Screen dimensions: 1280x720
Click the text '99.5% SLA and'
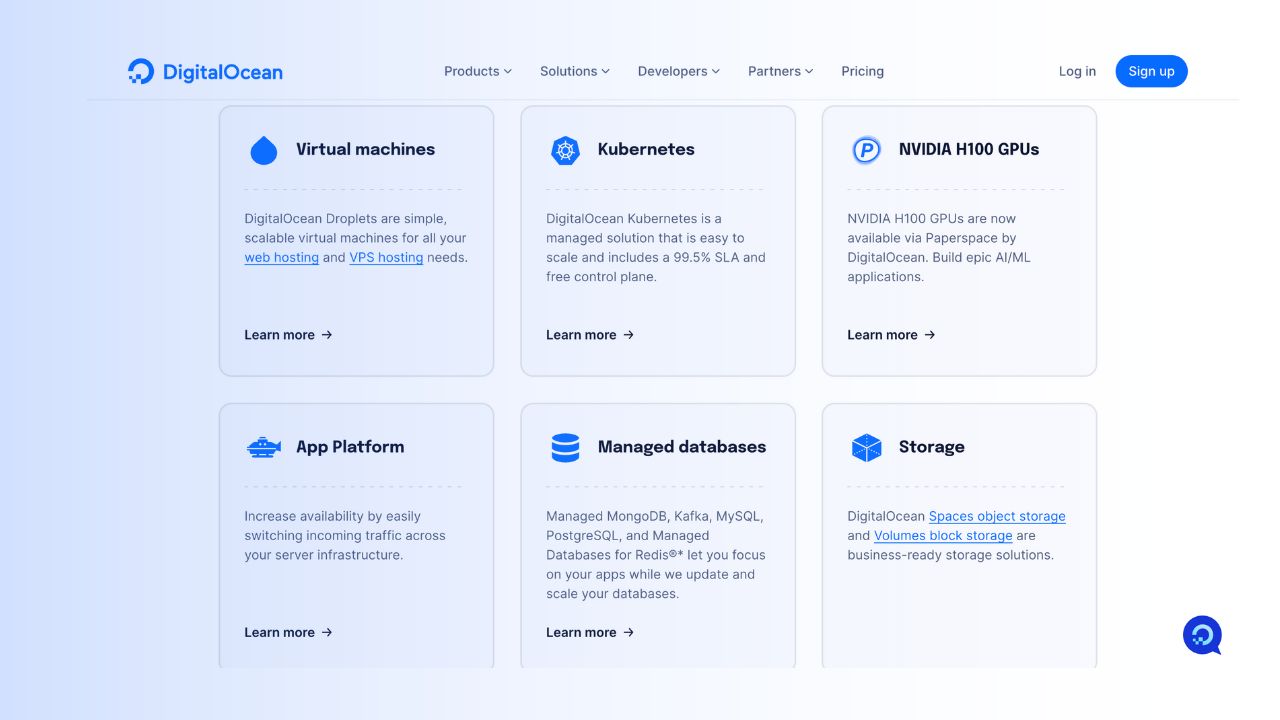719,257
